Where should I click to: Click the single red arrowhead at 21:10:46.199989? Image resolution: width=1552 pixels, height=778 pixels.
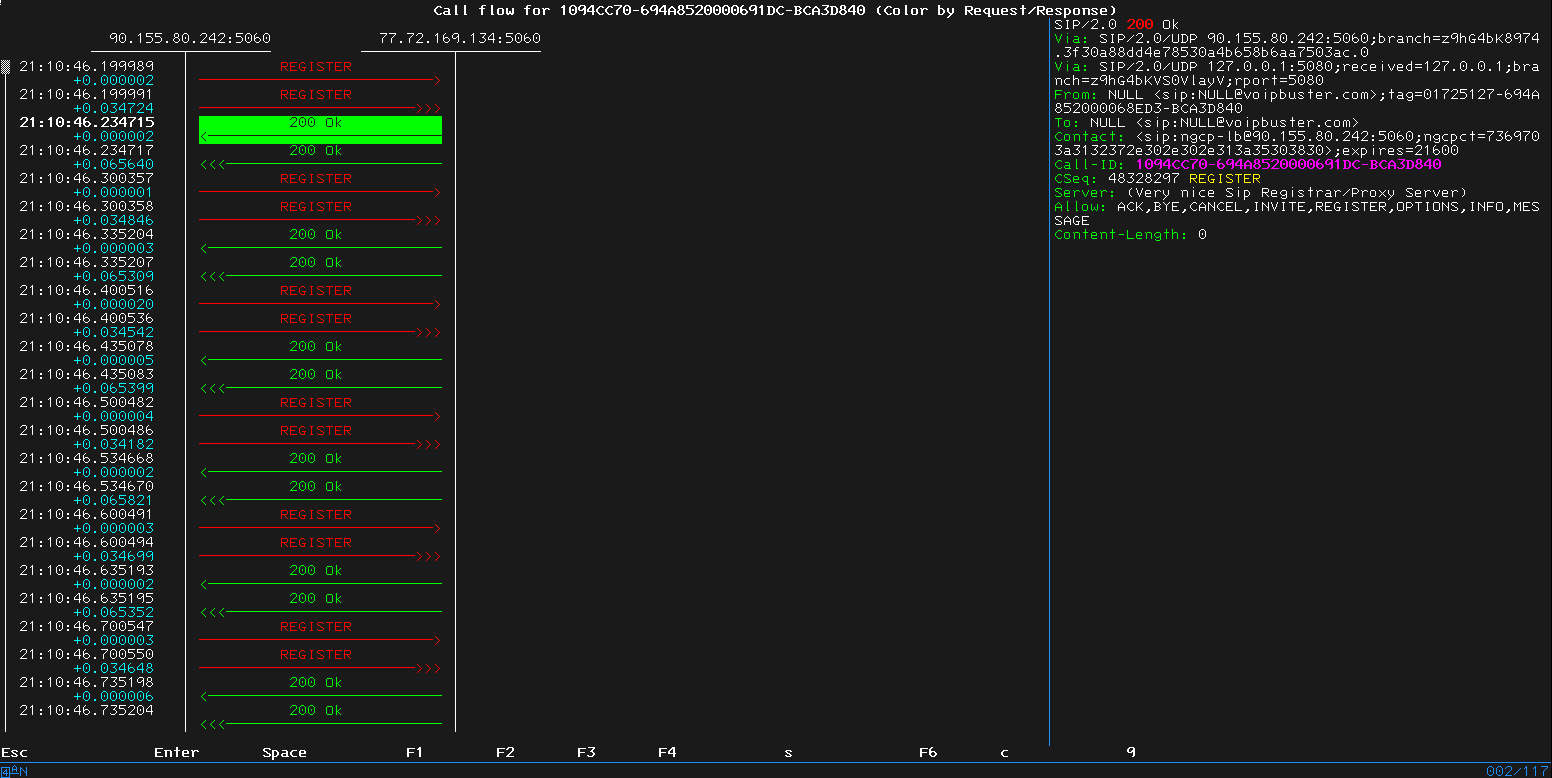click(x=436, y=80)
